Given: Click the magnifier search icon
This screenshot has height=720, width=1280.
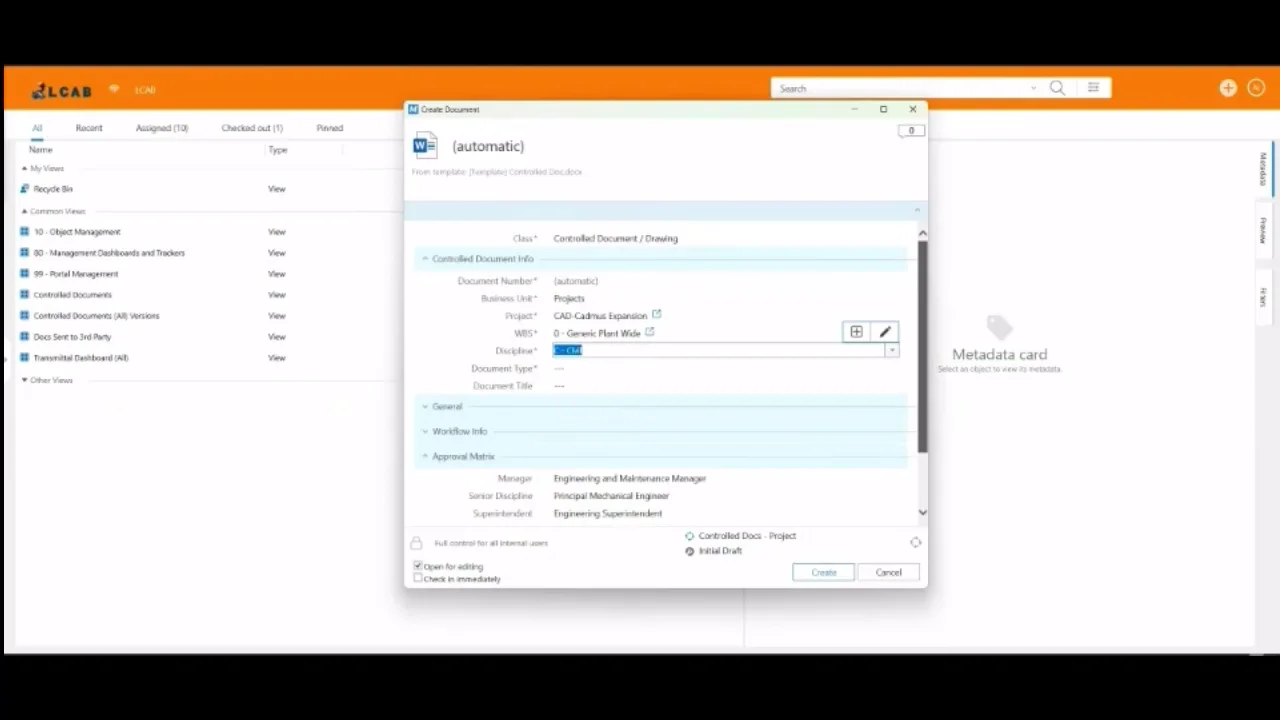Looking at the screenshot, I should pos(1057,88).
